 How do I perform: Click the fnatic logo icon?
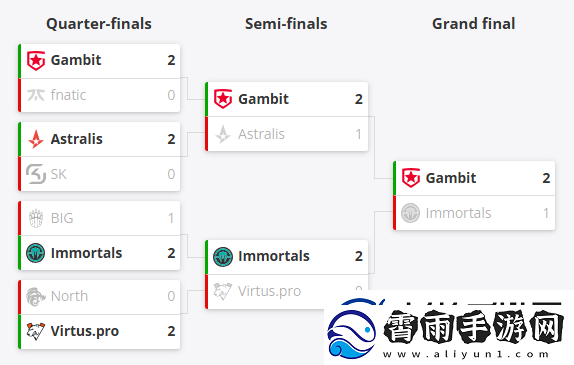tap(36, 95)
